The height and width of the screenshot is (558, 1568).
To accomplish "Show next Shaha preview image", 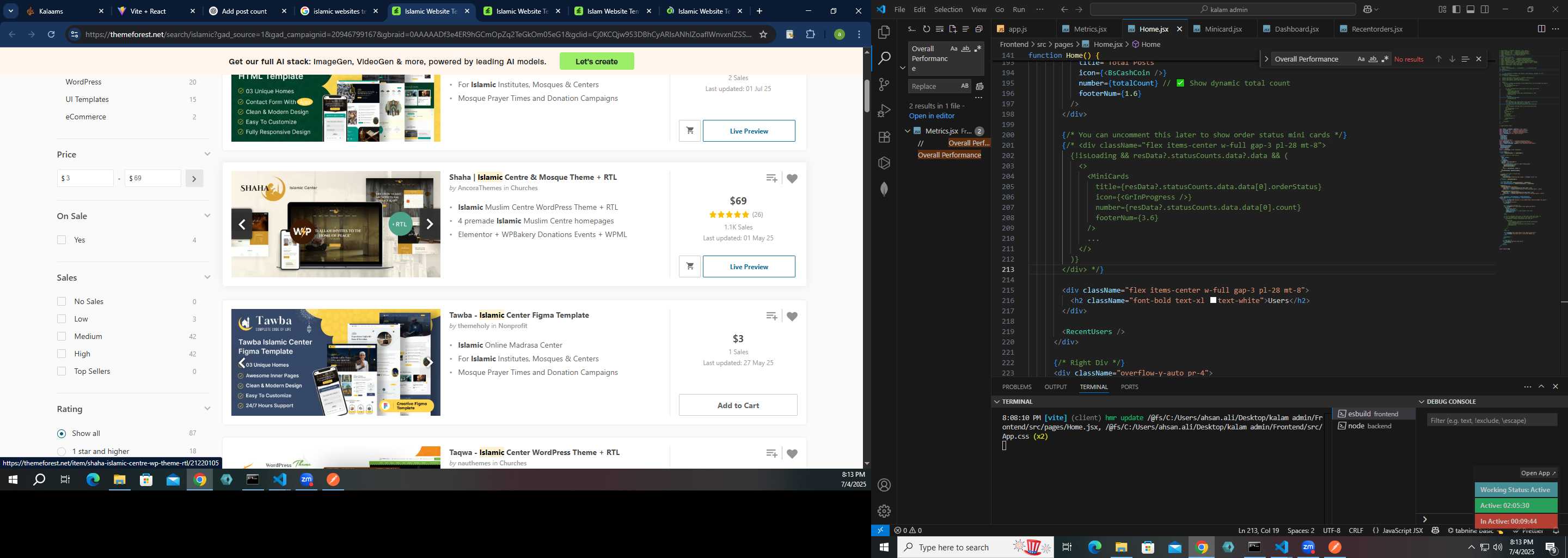I will (x=429, y=224).
